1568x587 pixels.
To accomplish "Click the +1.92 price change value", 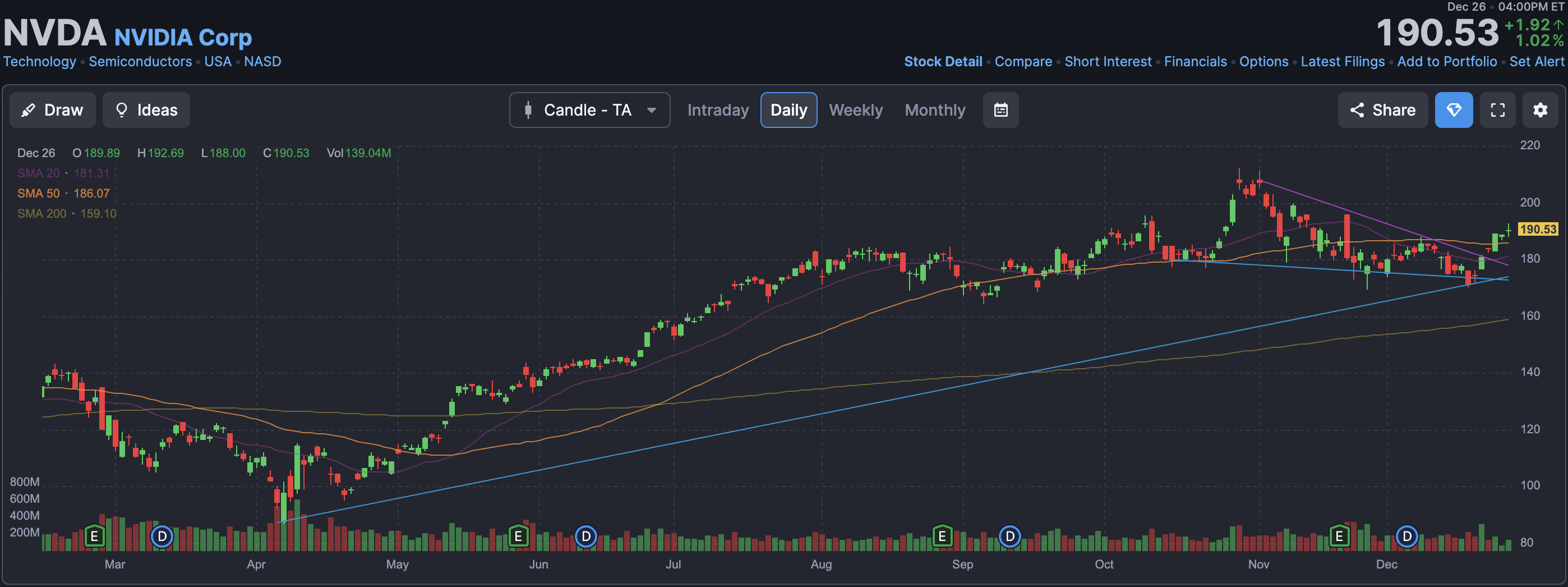I will (x=1527, y=24).
